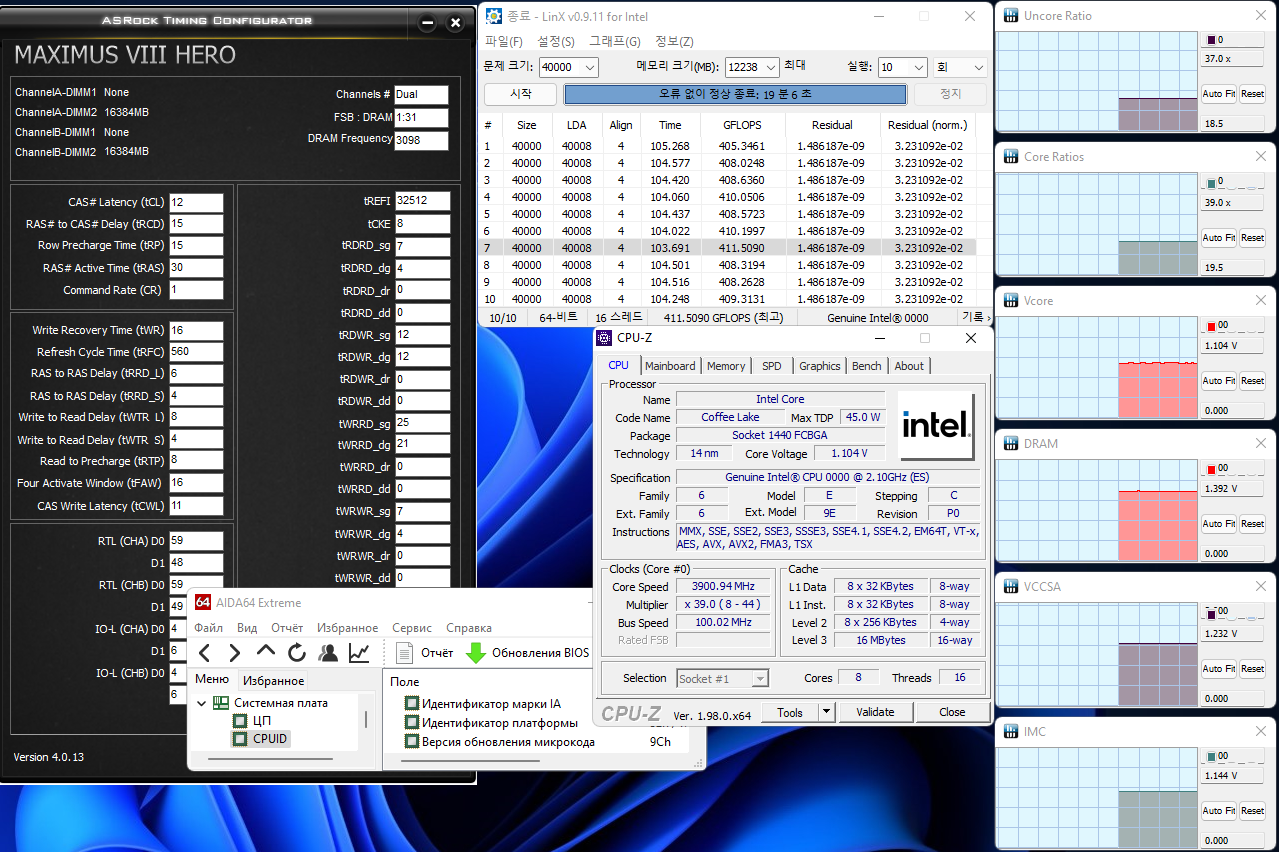Select the CPUID tree item

click(x=270, y=739)
